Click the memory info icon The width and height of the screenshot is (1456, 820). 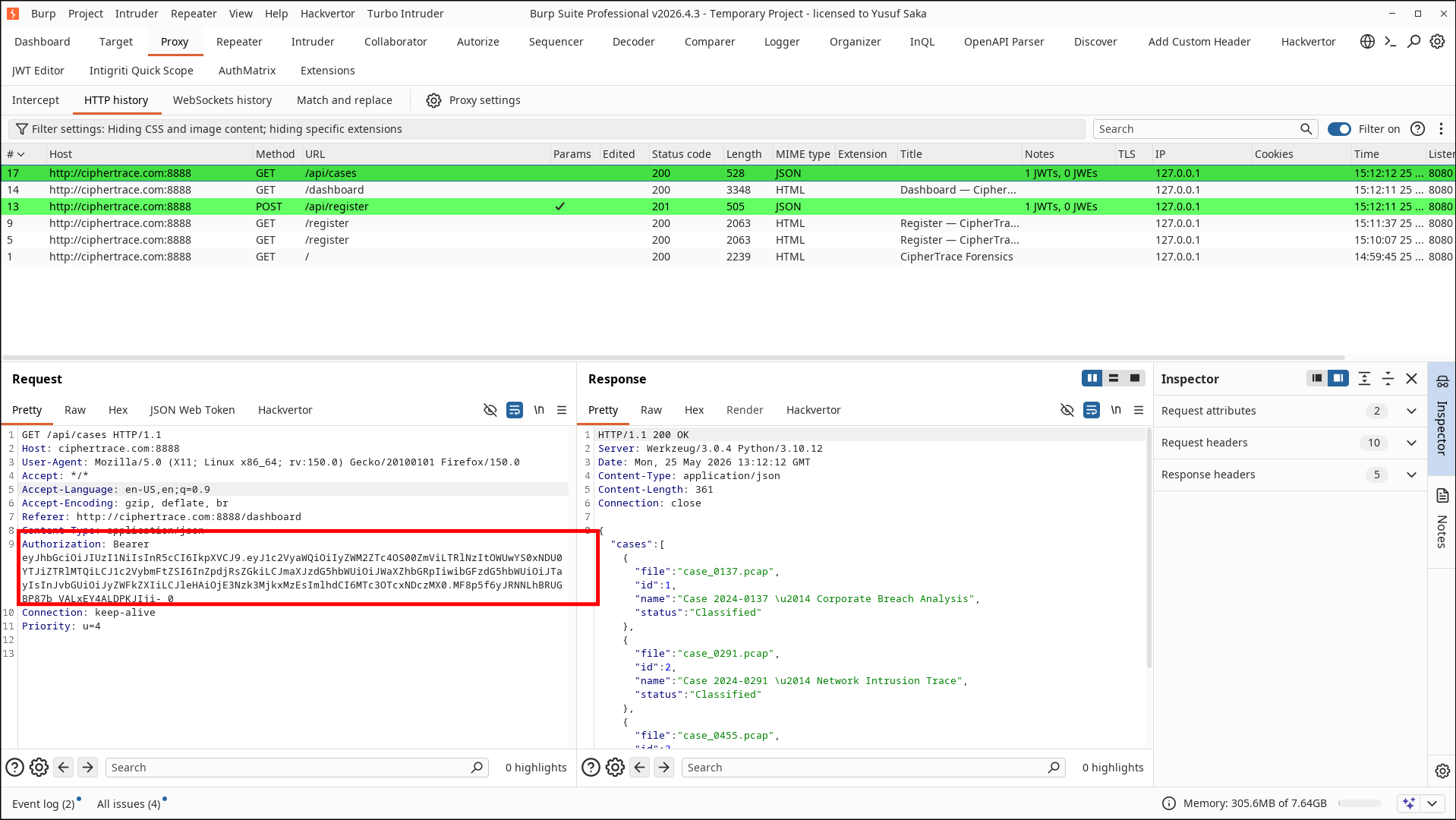1169,803
